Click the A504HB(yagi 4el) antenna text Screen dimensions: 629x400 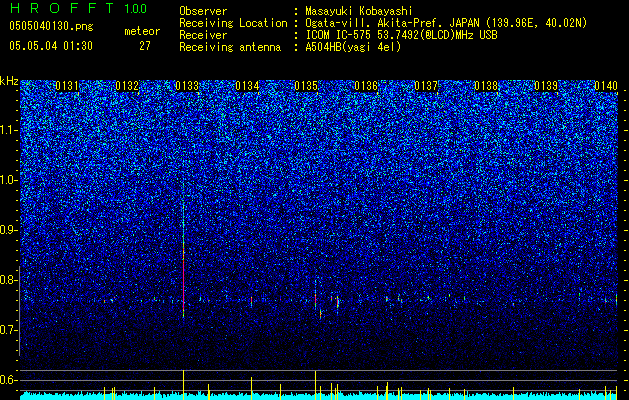click(353, 47)
